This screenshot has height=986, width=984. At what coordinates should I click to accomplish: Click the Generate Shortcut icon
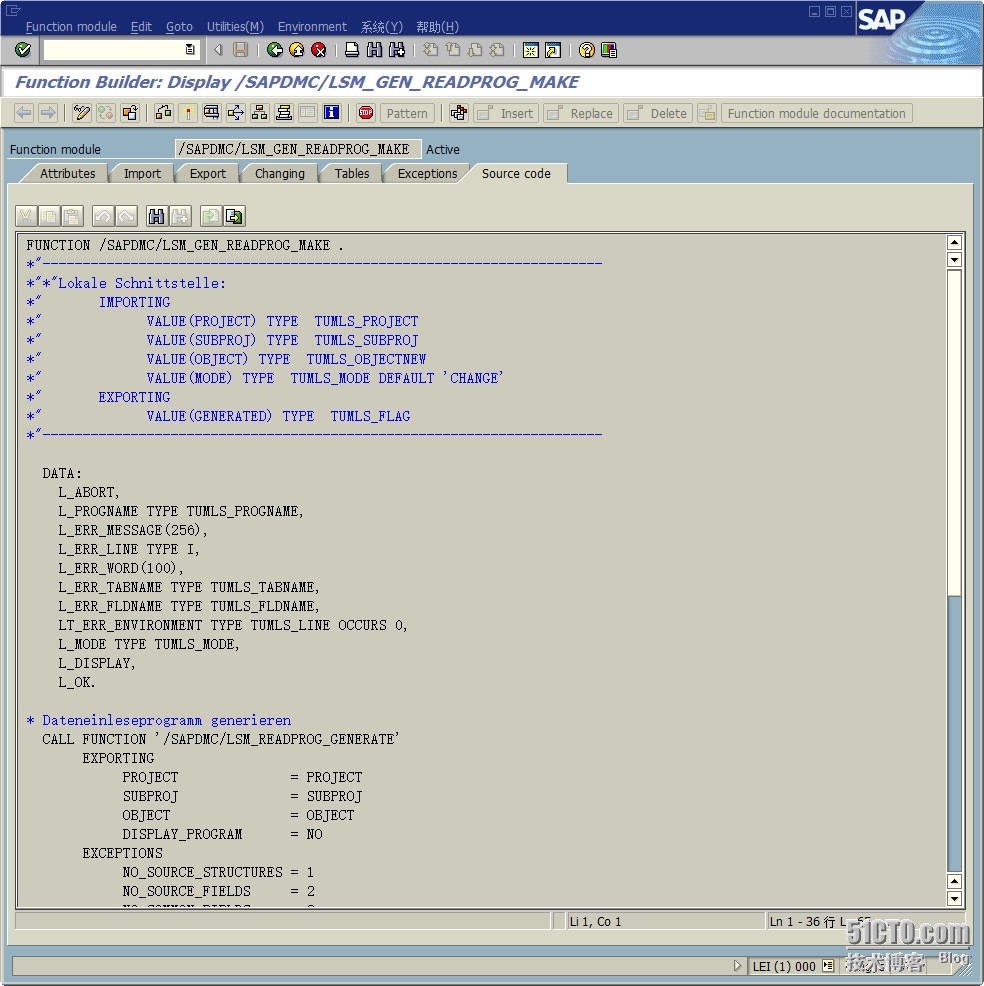click(553, 50)
